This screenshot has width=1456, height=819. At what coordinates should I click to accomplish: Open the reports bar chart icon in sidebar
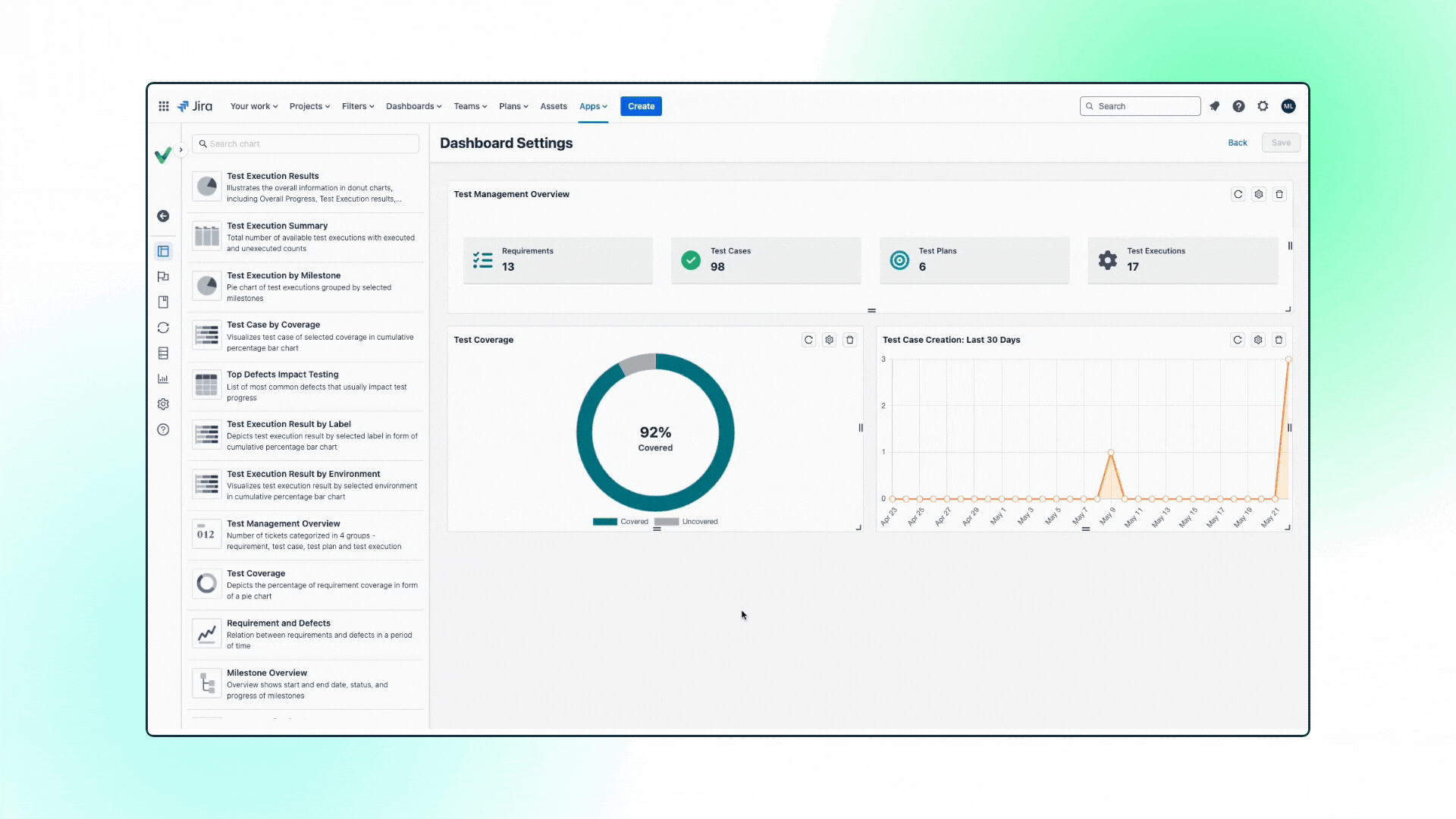[x=163, y=378]
